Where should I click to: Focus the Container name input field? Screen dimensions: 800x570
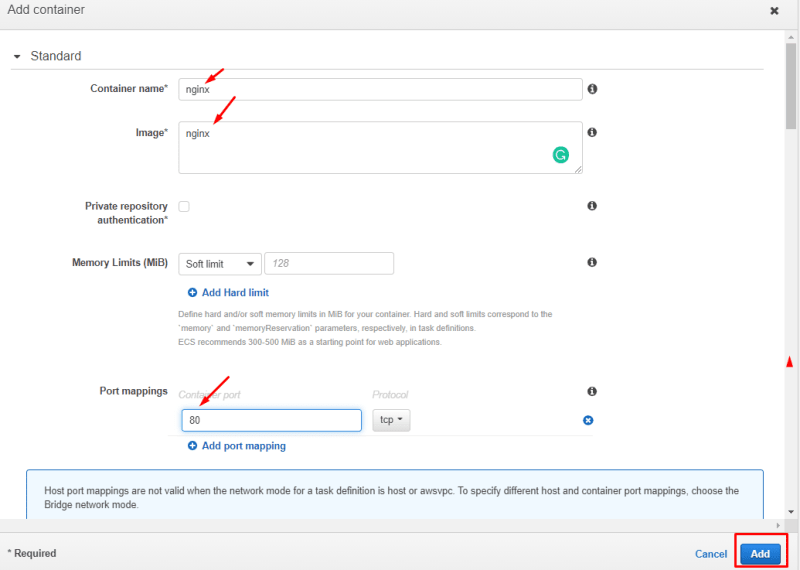tap(380, 89)
